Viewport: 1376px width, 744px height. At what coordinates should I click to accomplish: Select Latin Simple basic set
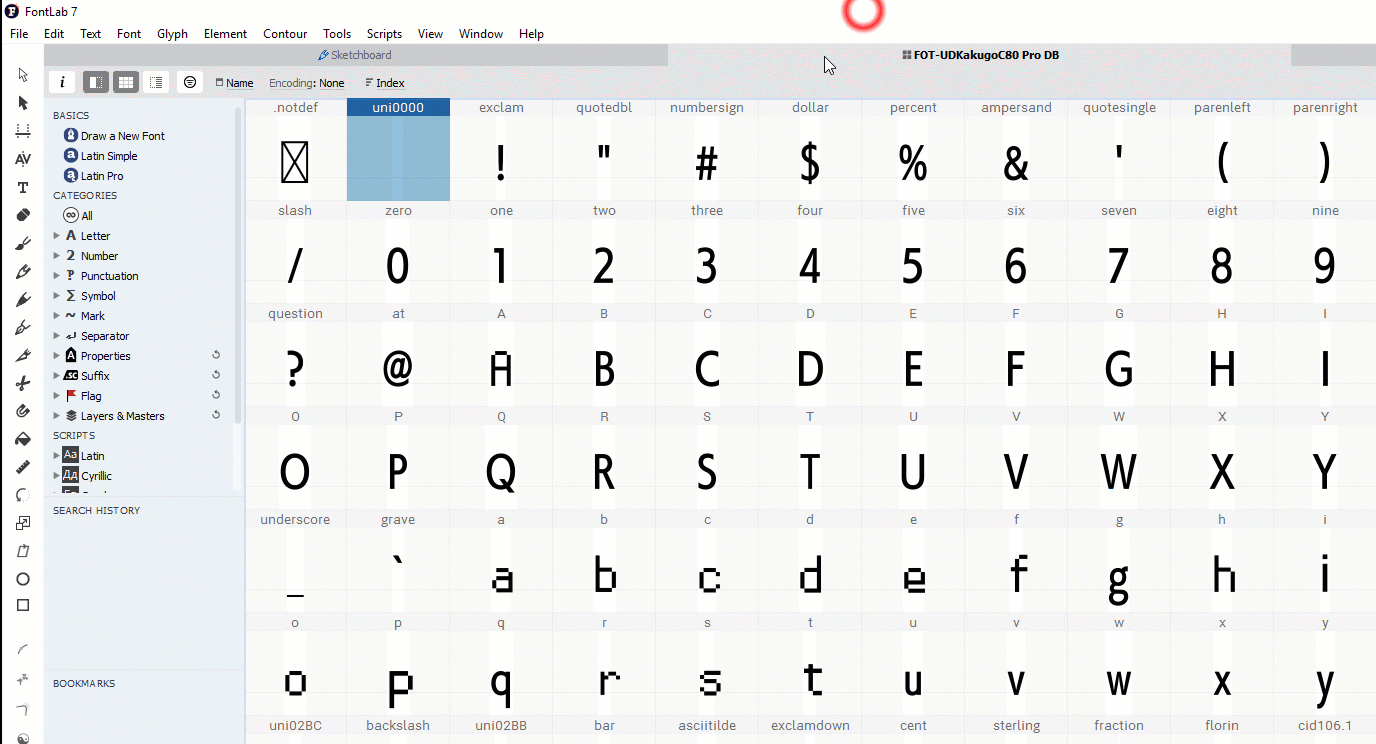100,156
